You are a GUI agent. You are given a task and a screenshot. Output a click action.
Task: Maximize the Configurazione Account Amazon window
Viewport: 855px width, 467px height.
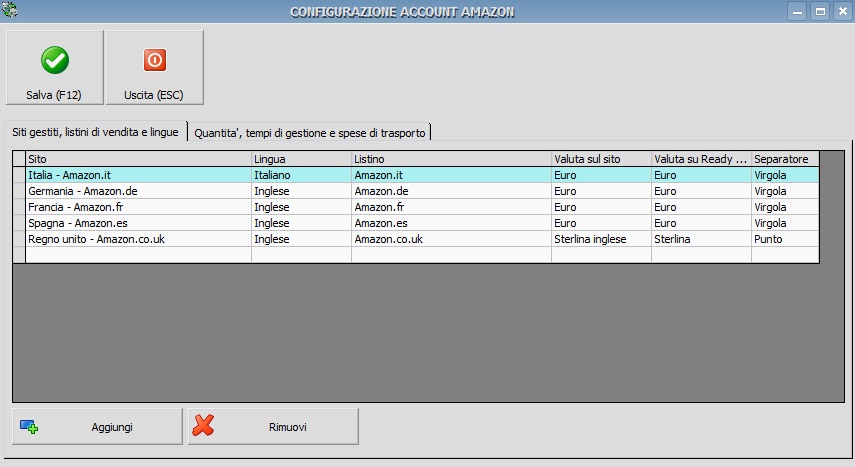820,11
